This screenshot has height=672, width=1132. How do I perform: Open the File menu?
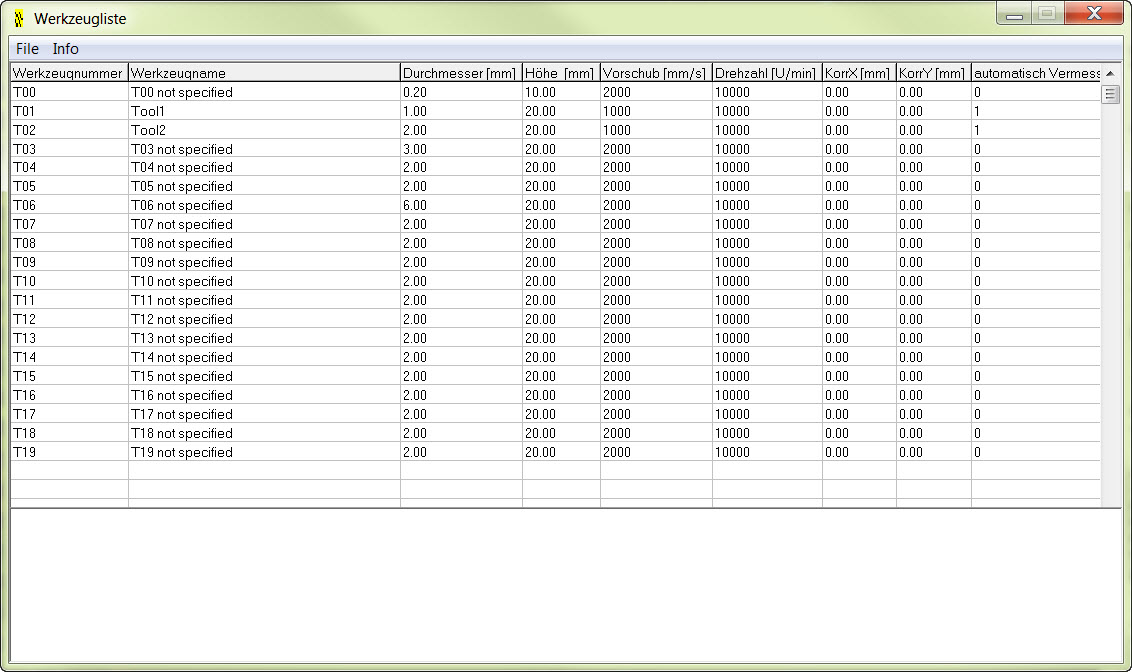click(x=27, y=49)
